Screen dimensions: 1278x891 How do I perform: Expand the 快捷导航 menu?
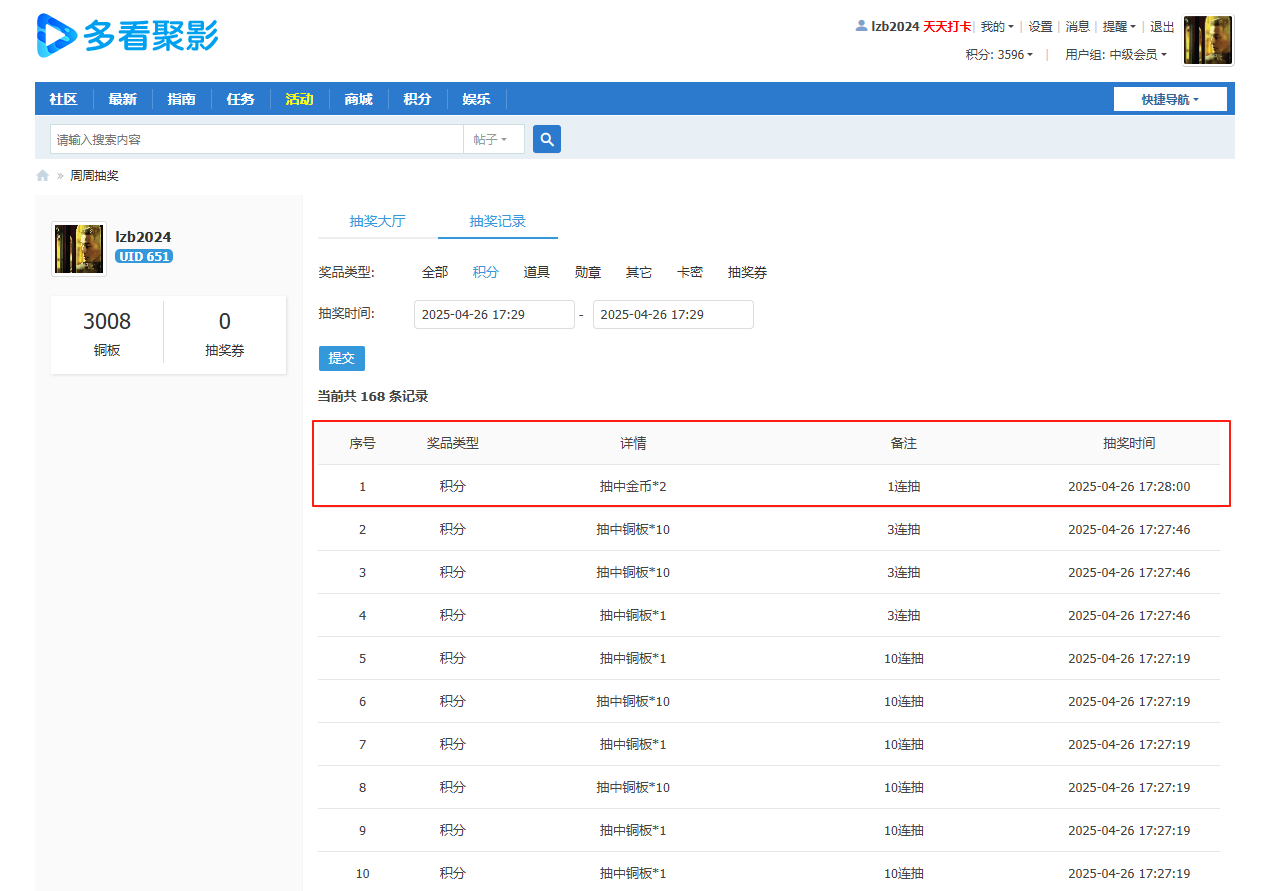(1170, 99)
